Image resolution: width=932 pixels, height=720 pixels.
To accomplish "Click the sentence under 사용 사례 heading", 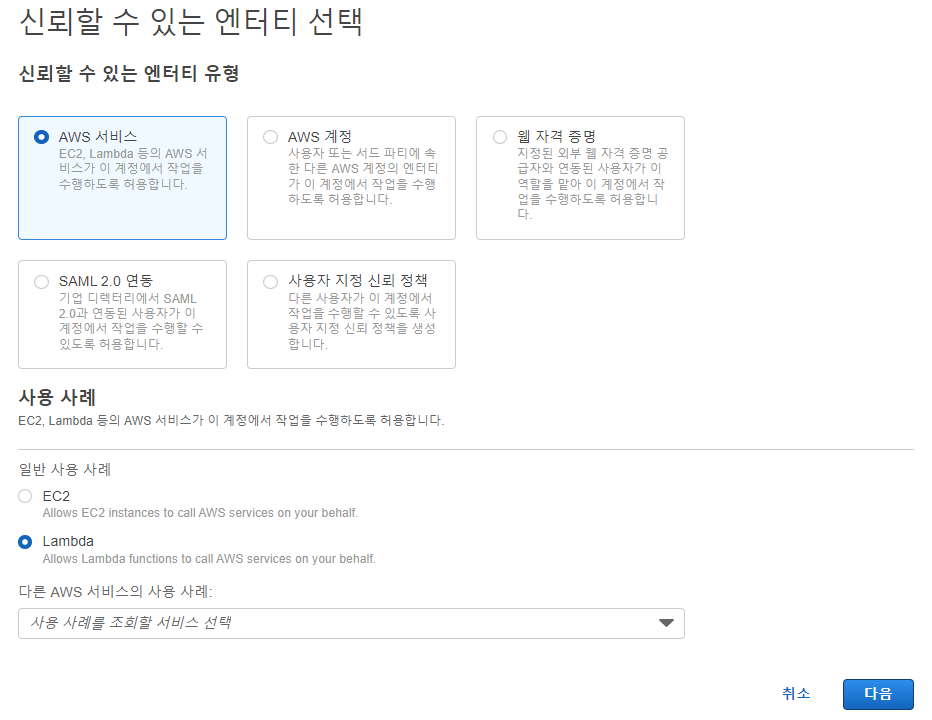I will (x=231, y=421).
